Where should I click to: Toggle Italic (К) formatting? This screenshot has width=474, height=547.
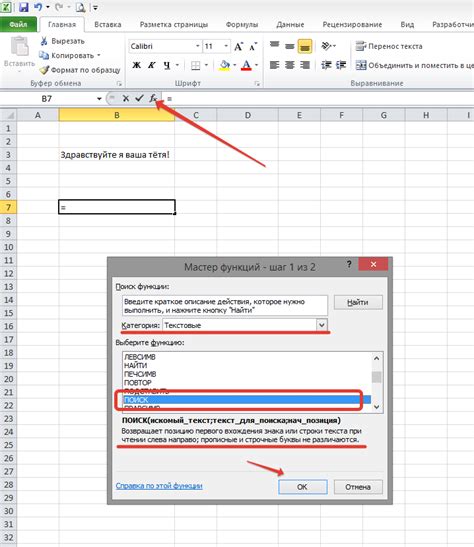(x=151, y=65)
